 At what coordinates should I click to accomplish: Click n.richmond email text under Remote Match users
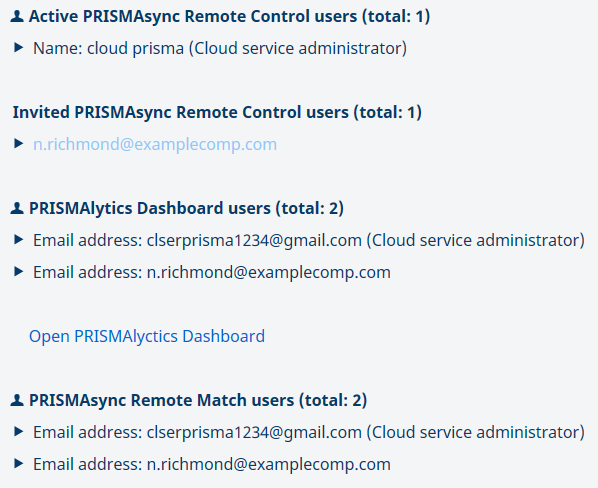[269, 464]
